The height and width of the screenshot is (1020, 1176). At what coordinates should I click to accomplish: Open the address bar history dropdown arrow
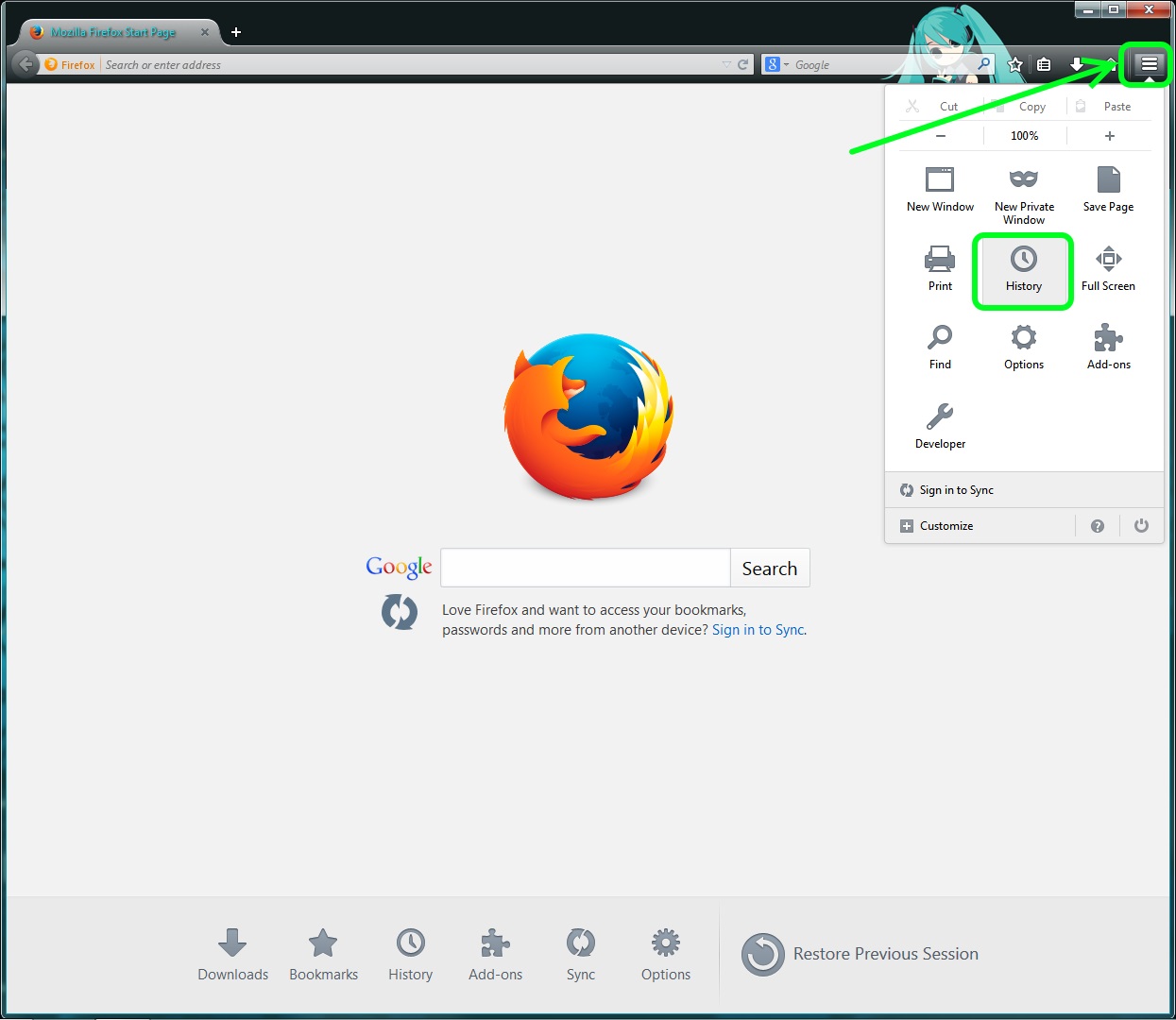click(725, 64)
